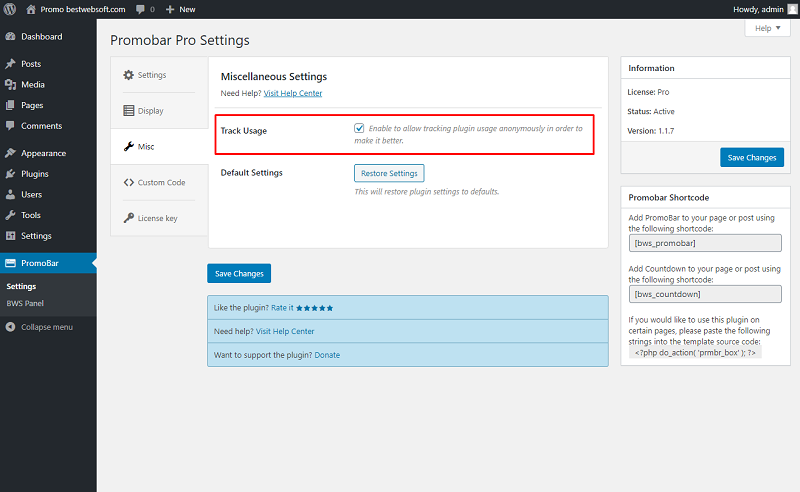Click the Display tab list icon

[x=129, y=111]
